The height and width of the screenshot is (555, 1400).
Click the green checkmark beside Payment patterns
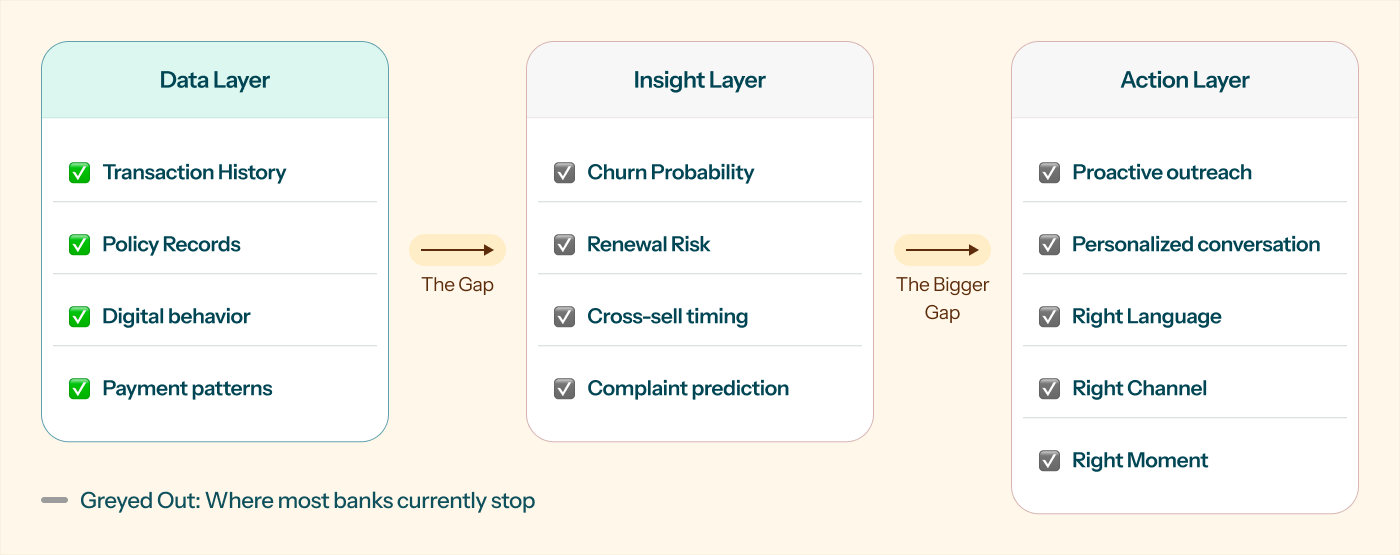click(79, 389)
